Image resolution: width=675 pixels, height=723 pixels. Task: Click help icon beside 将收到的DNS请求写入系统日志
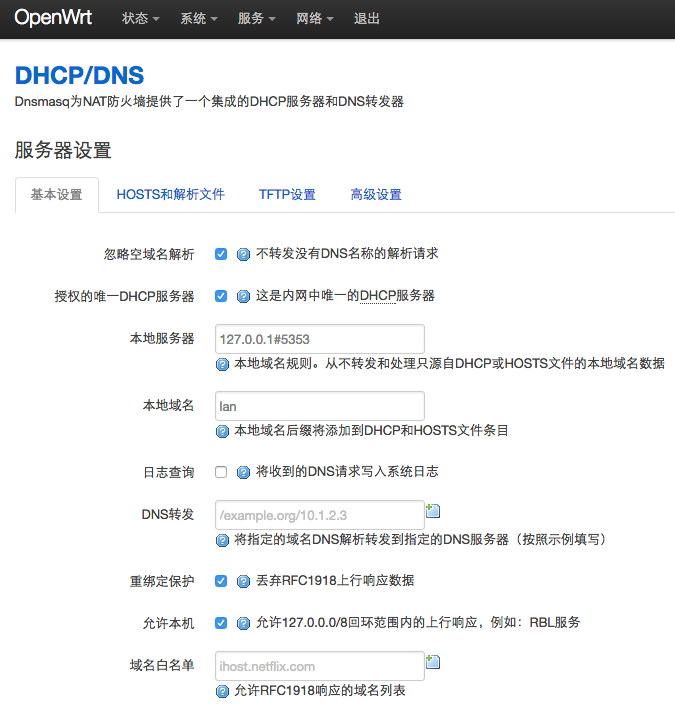[243, 472]
